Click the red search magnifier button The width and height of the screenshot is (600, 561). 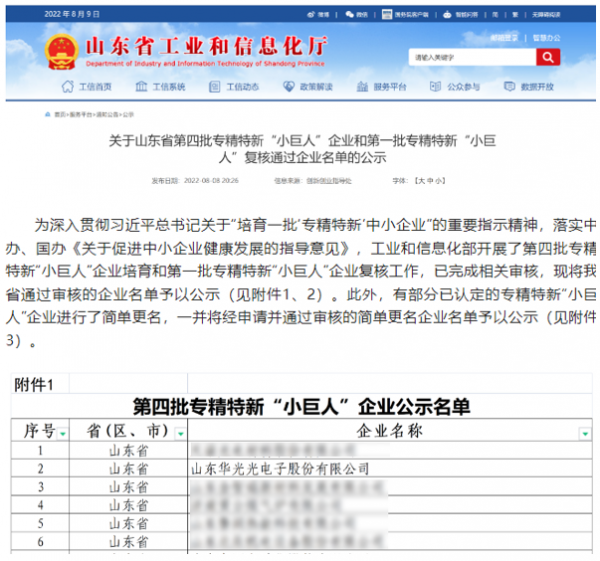(x=547, y=57)
